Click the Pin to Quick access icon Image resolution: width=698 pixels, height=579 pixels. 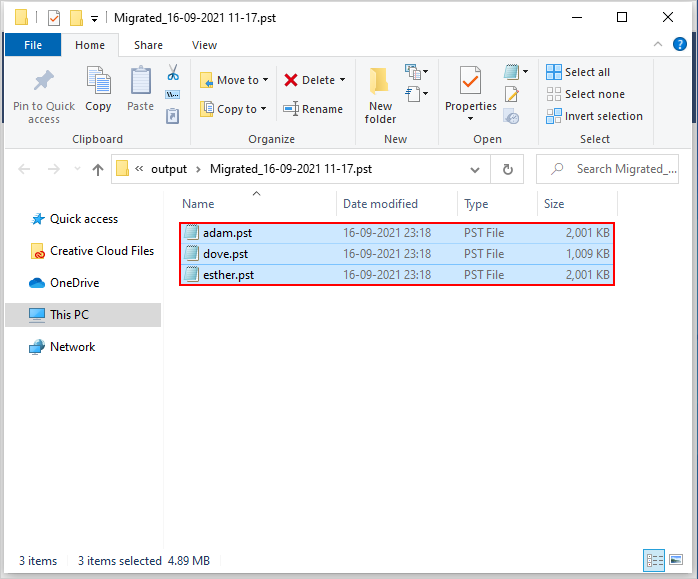[44, 81]
